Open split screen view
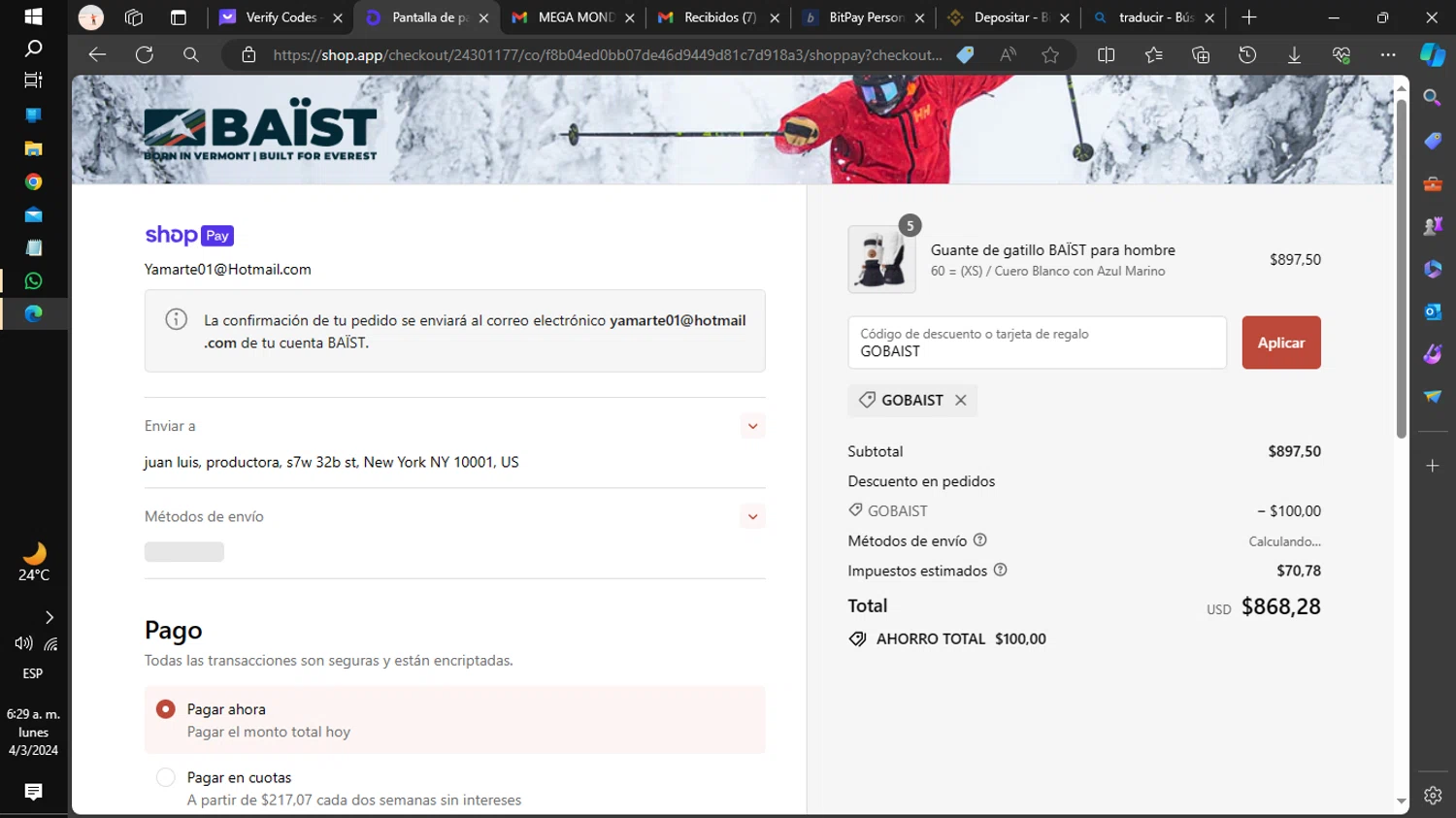 pos(1106,55)
